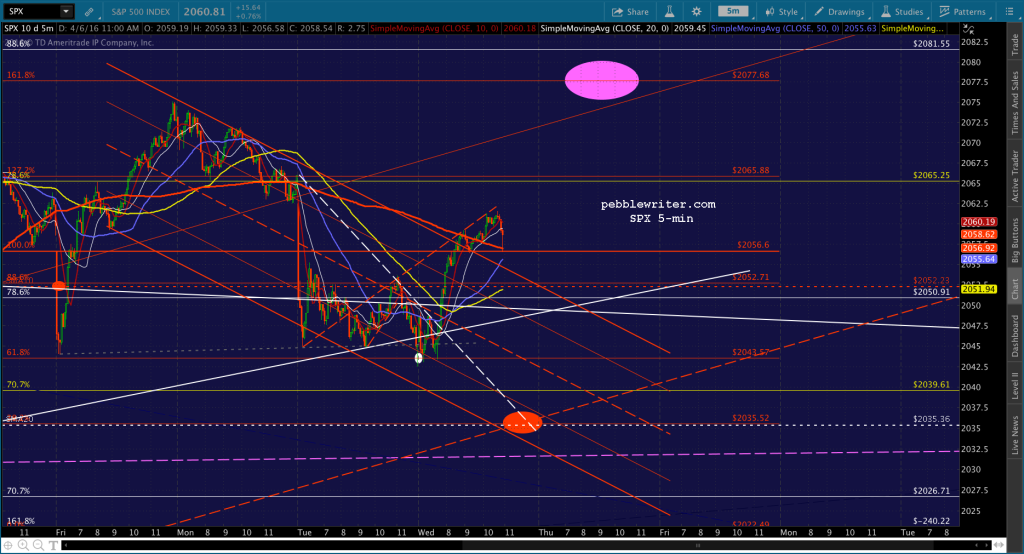Viewport: 1024px width, 554px height.
Task: Click the S&P 500 INDEX description
Action: tap(140, 12)
